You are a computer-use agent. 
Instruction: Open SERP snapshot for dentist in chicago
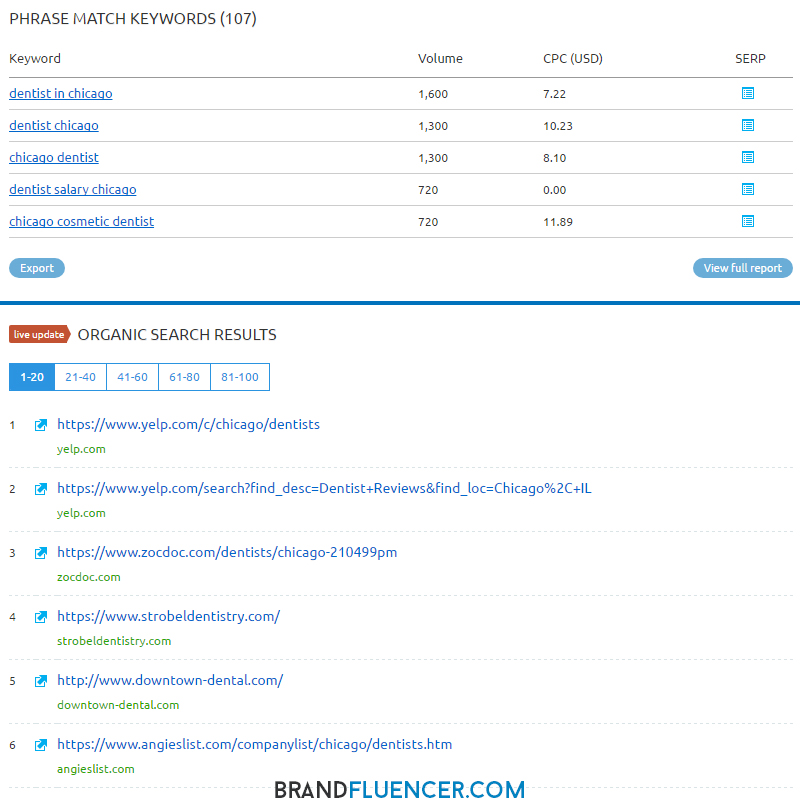click(747, 93)
